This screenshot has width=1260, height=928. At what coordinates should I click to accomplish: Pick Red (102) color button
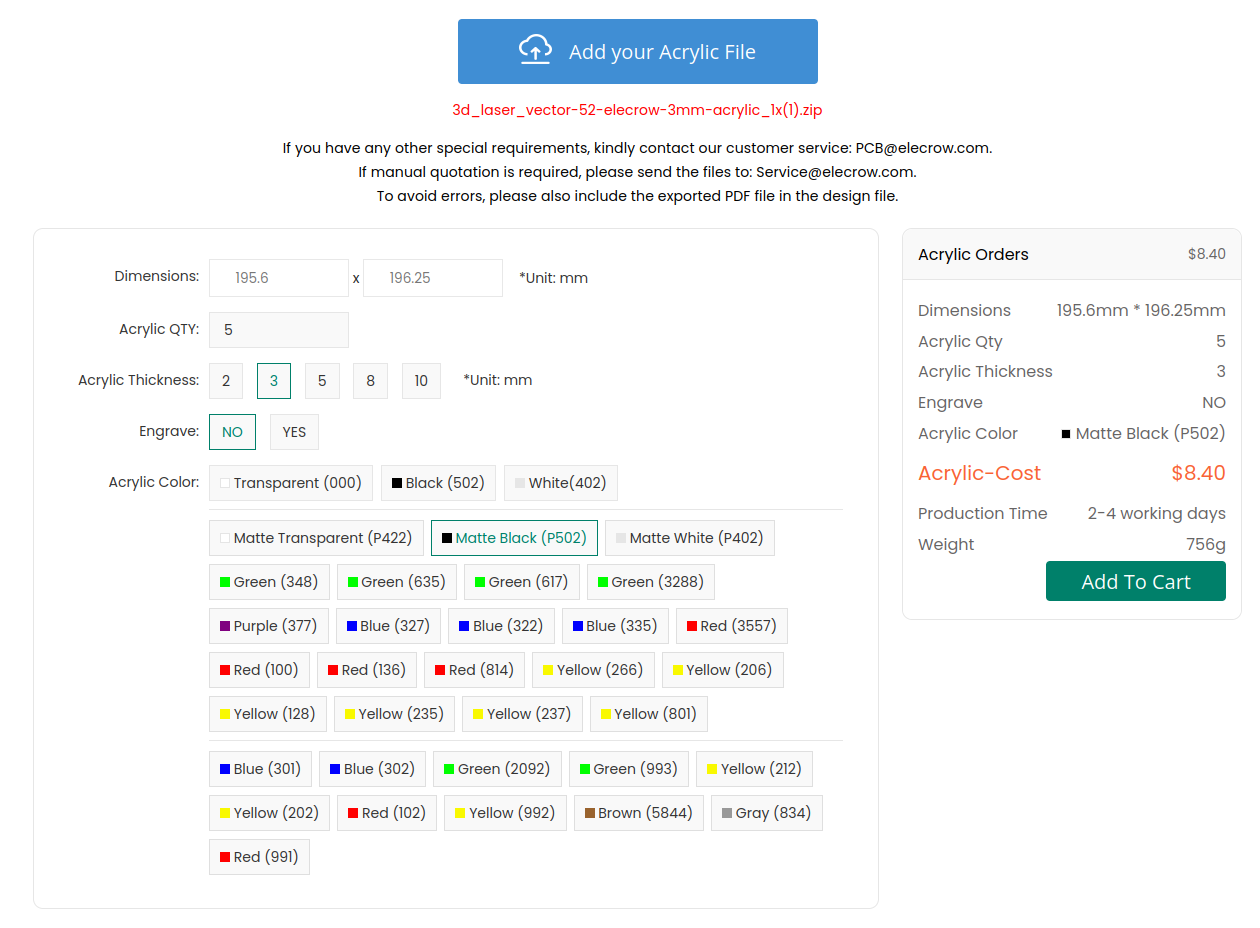pyautogui.click(x=387, y=813)
